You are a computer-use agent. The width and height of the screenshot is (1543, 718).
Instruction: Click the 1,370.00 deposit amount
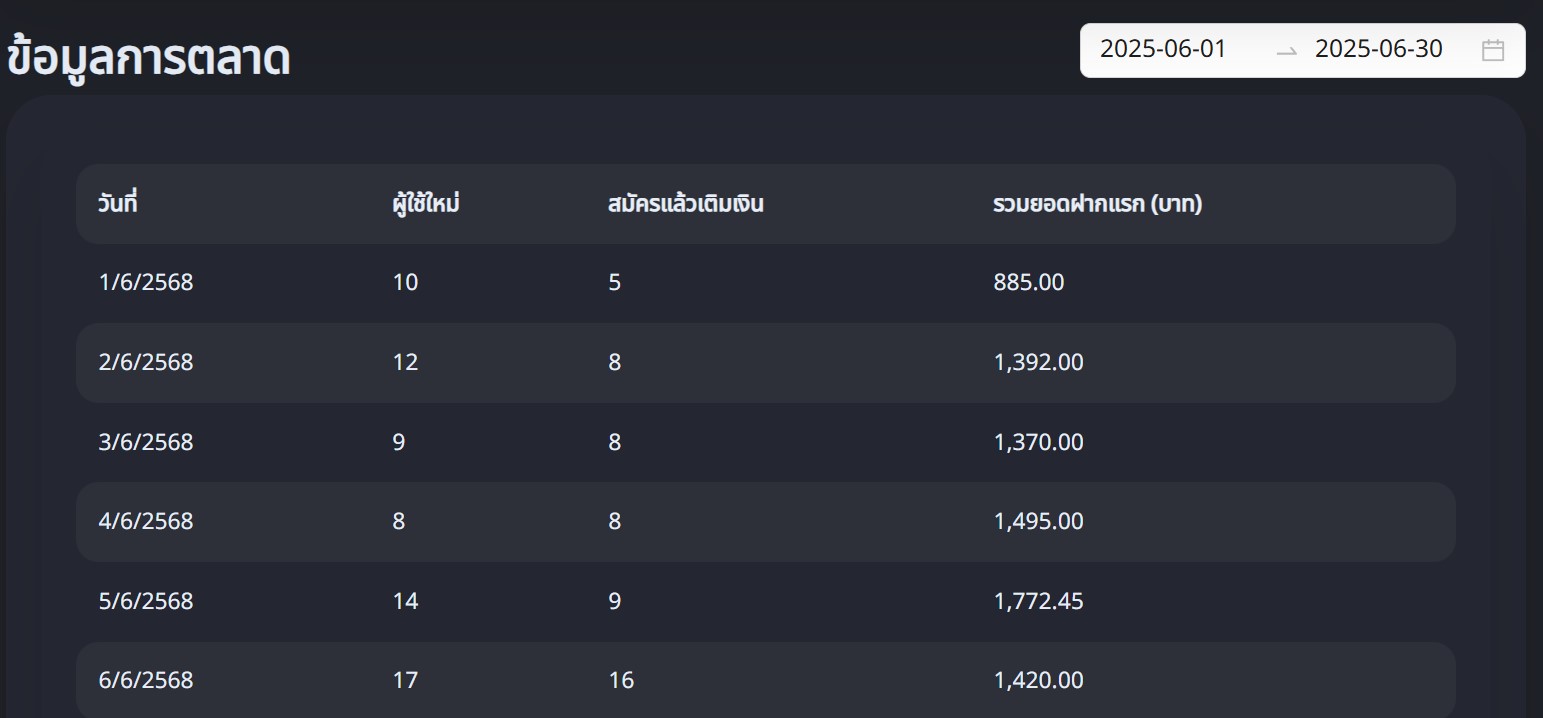coord(1038,442)
